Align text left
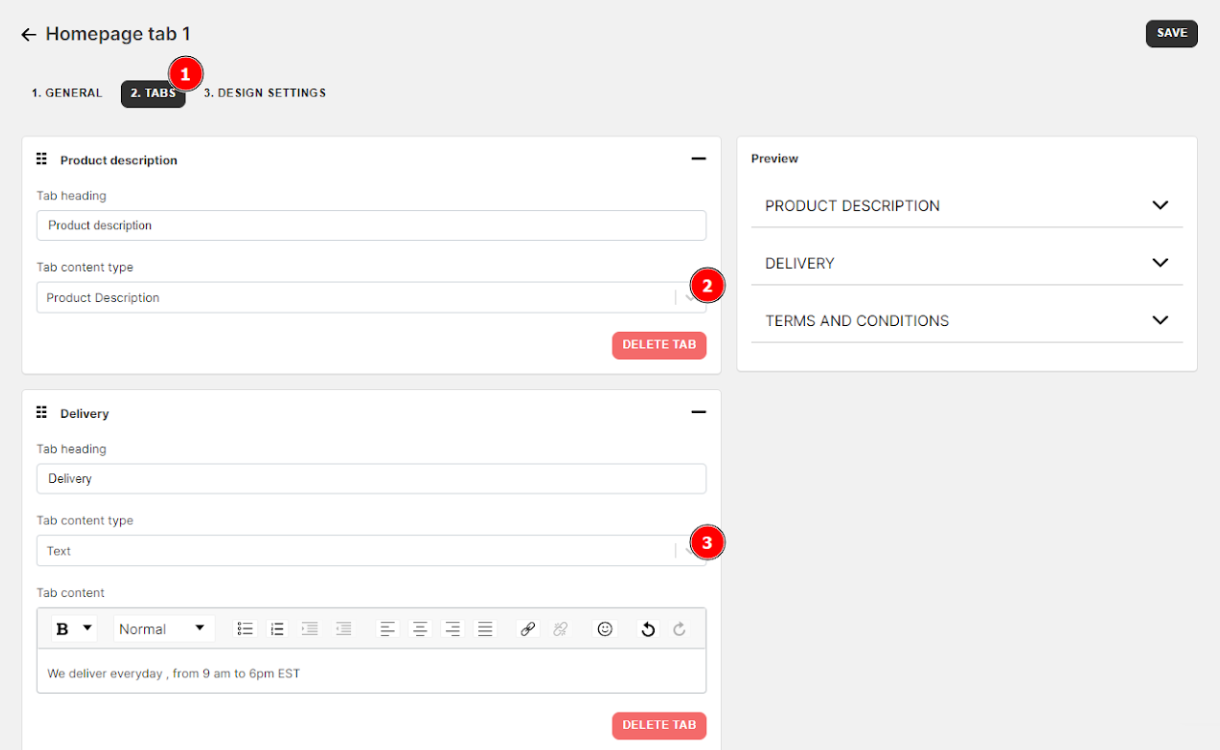The image size is (1220, 750). click(x=388, y=629)
